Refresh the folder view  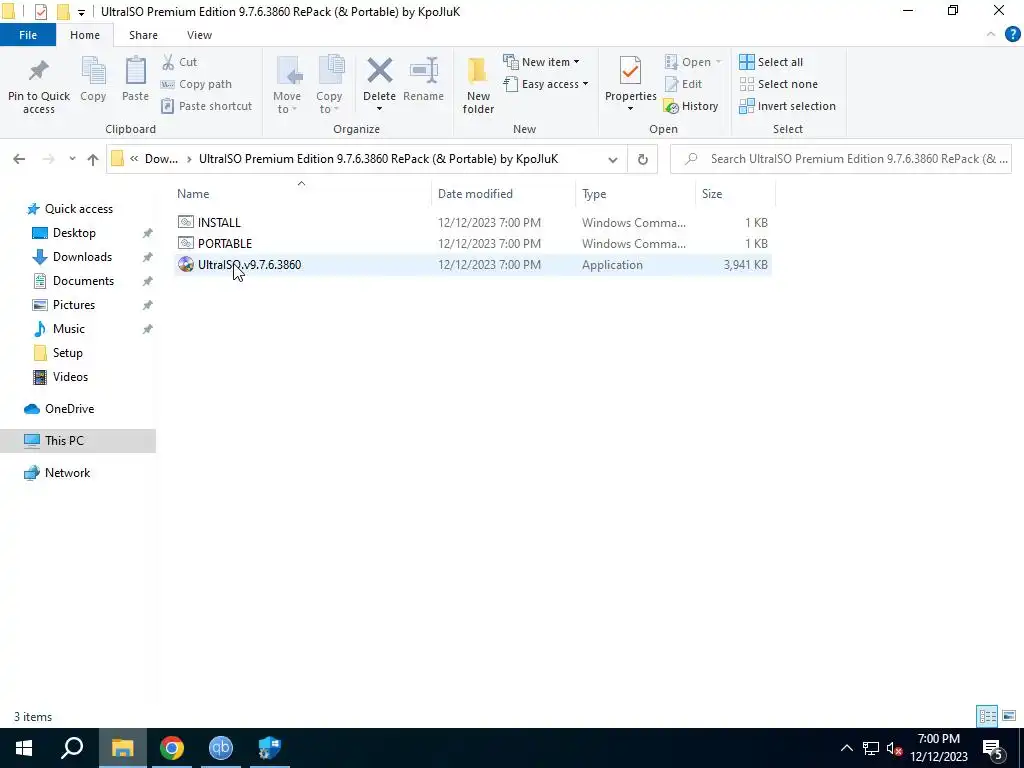(643, 159)
